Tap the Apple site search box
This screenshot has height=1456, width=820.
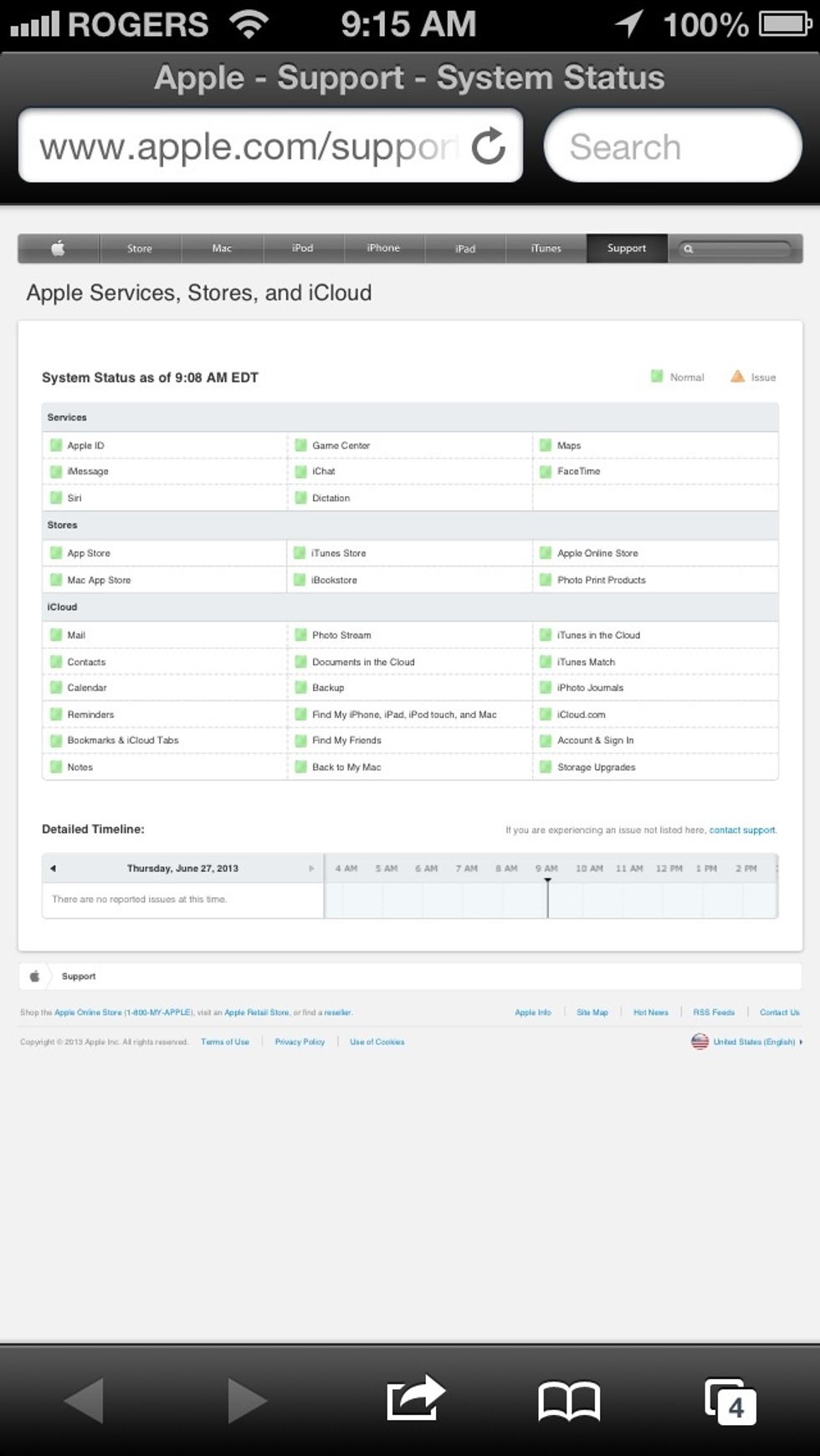coord(735,249)
